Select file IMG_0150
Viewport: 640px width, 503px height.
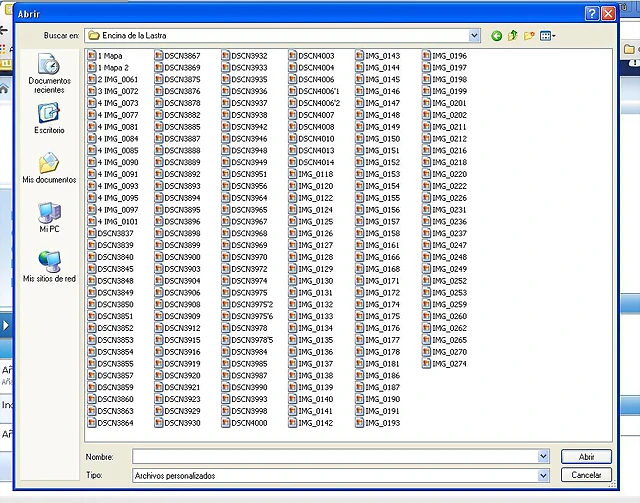378,138
